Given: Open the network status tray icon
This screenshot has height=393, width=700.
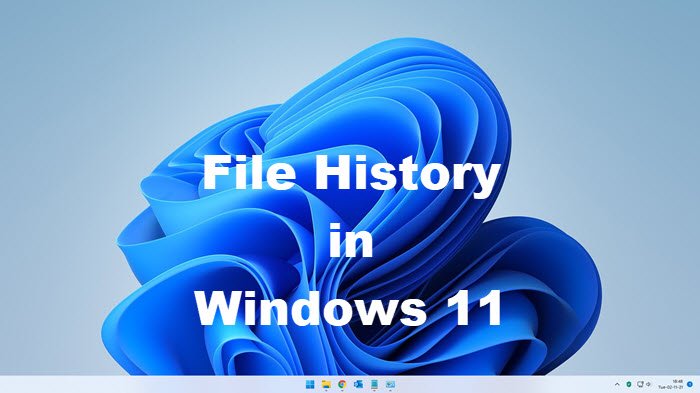Looking at the screenshot, I should click(640, 384).
